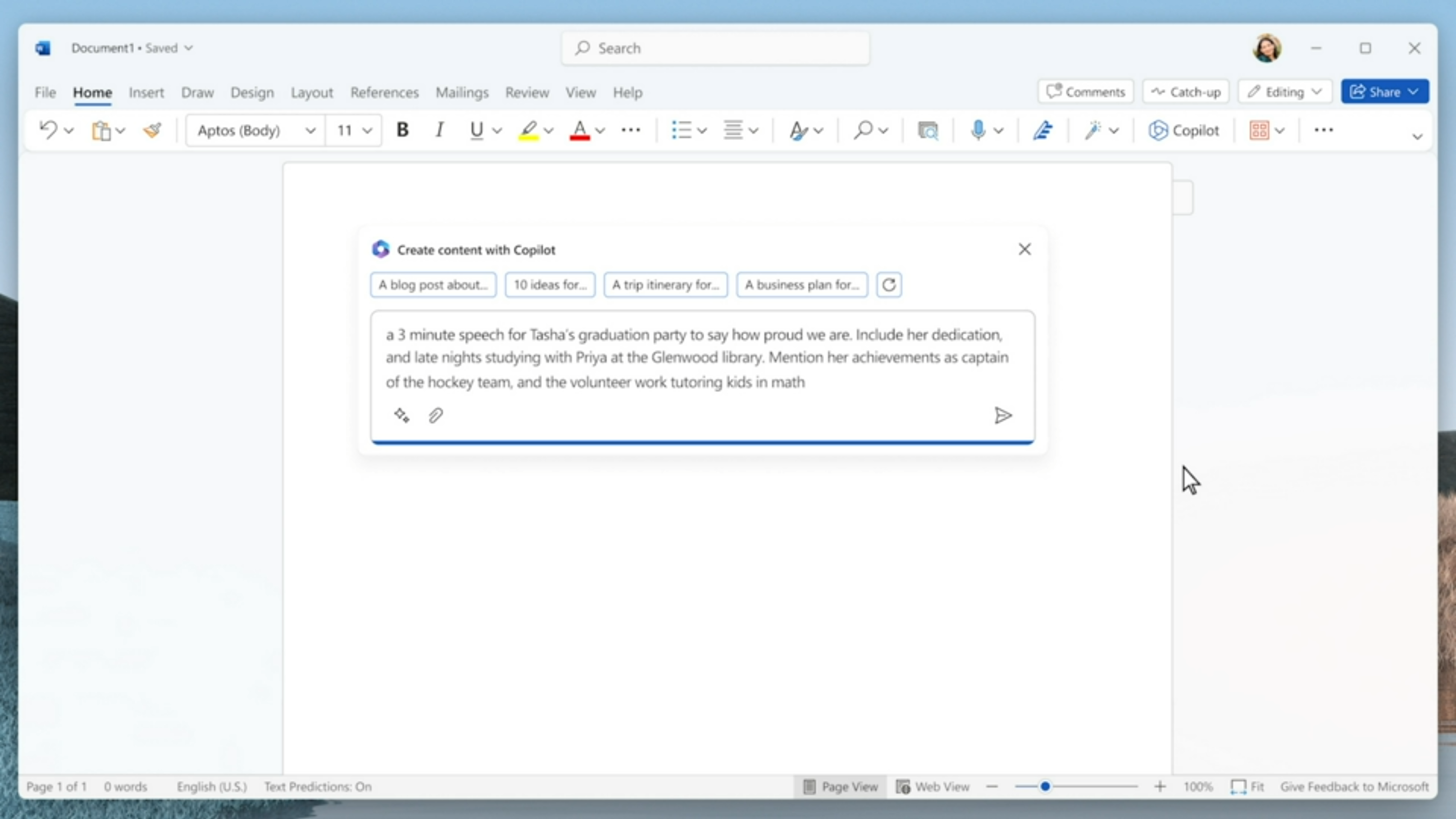Choose the 'A trip itinerary for...' suggestion

(665, 285)
